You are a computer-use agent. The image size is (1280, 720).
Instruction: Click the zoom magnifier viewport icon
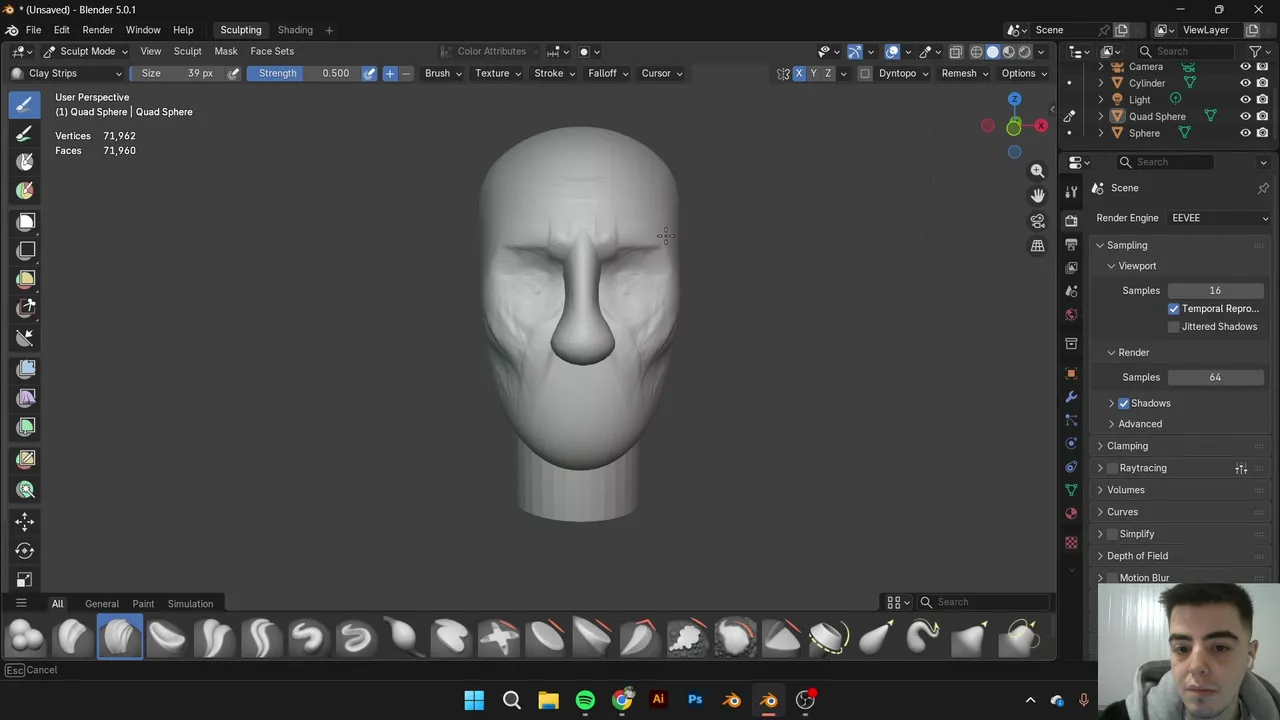(1037, 171)
